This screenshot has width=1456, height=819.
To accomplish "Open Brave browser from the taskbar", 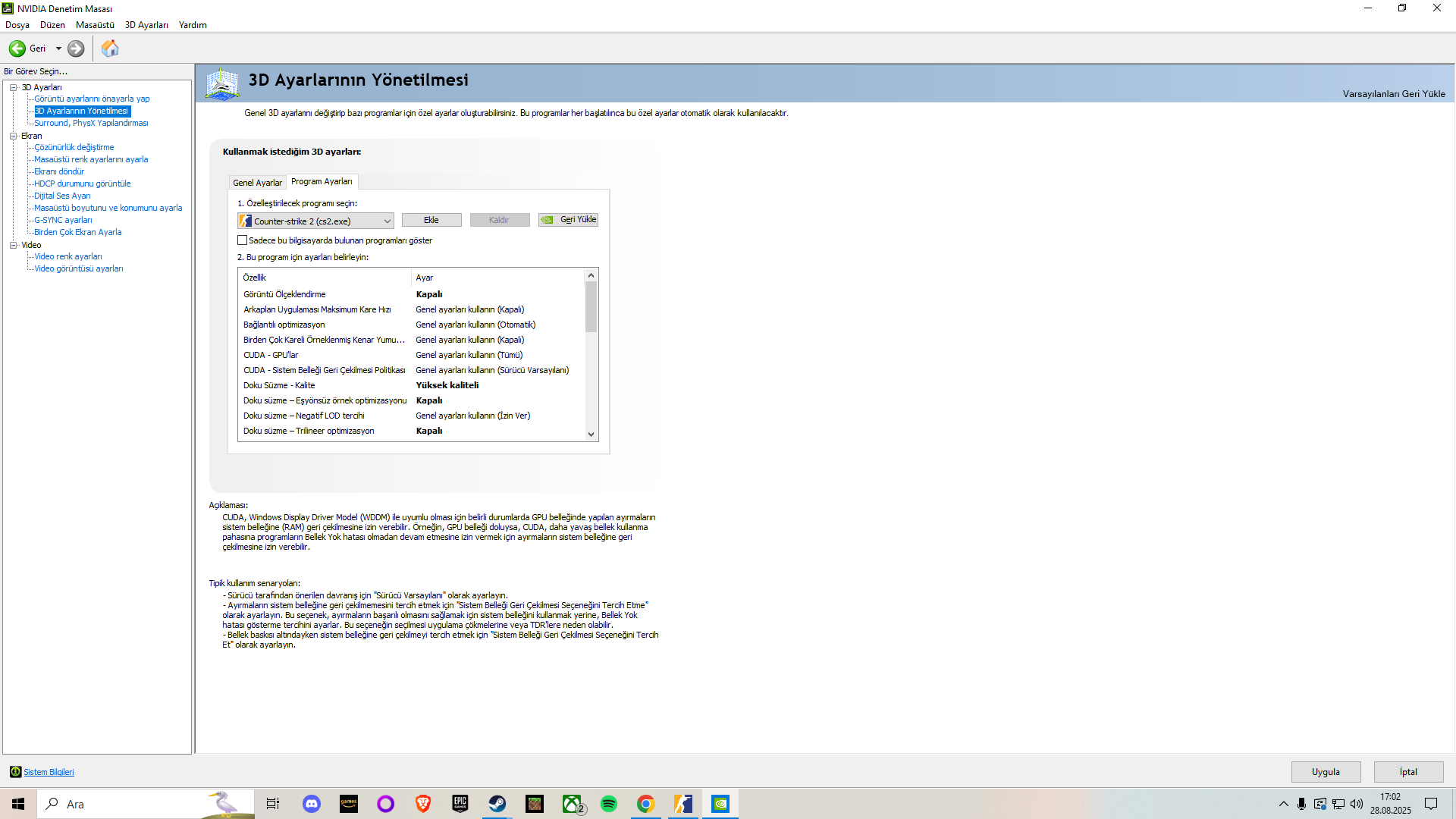I will click(x=423, y=804).
